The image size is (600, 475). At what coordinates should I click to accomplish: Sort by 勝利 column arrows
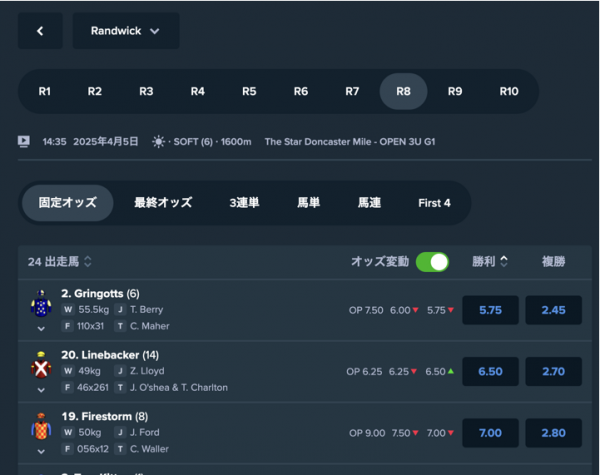pyautogui.click(x=504, y=262)
